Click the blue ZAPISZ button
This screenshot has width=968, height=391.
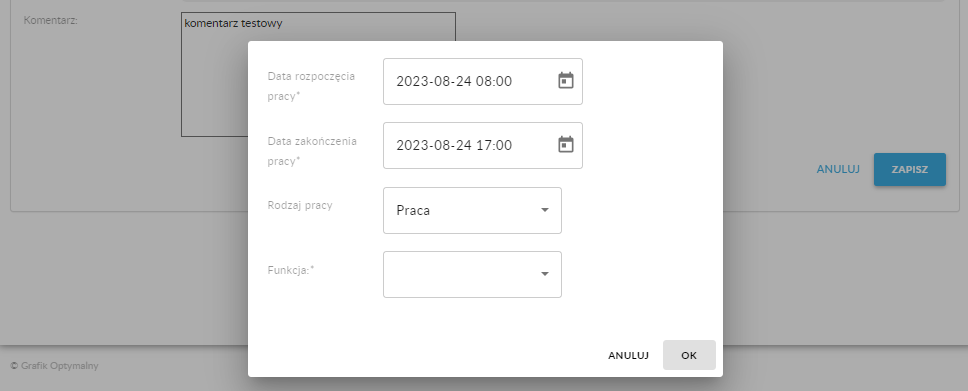pos(909,169)
